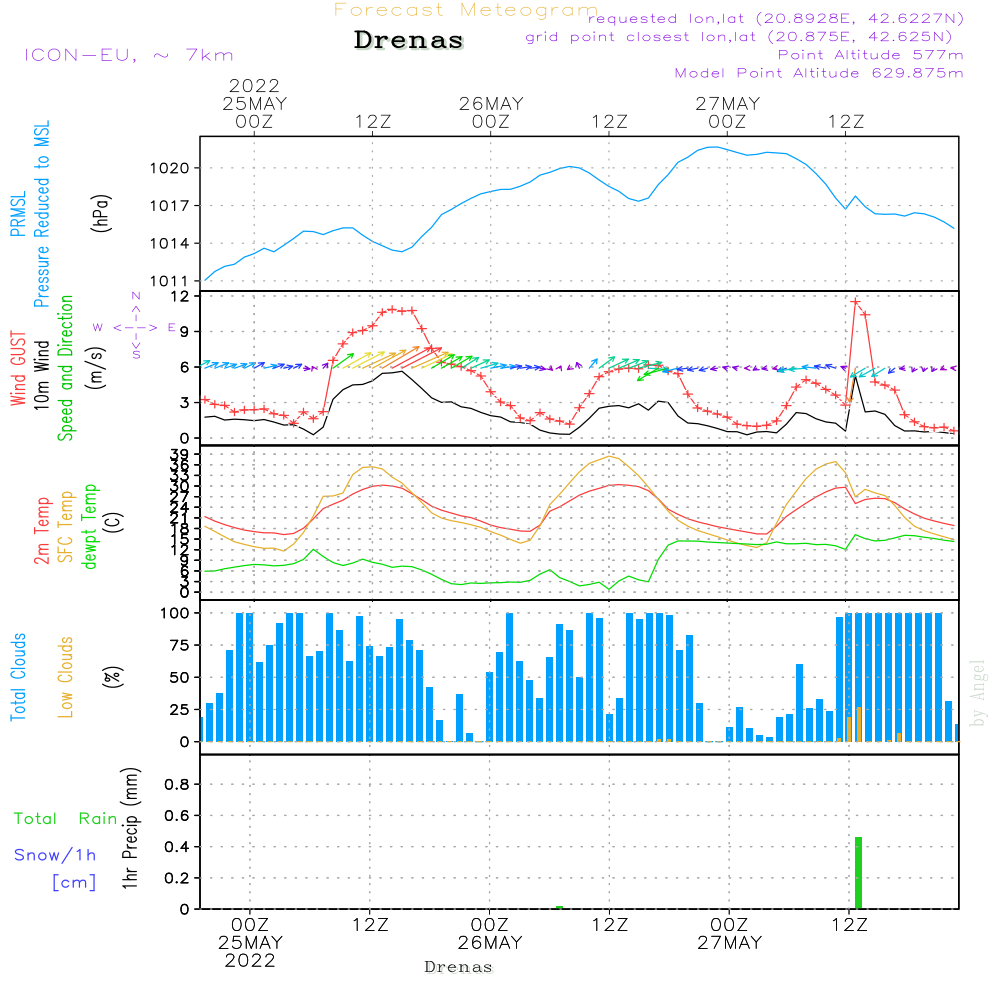This screenshot has width=1000, height=1000.
Task: Select the 12 tick on the wind axis
Action: (x=180, y=296)
